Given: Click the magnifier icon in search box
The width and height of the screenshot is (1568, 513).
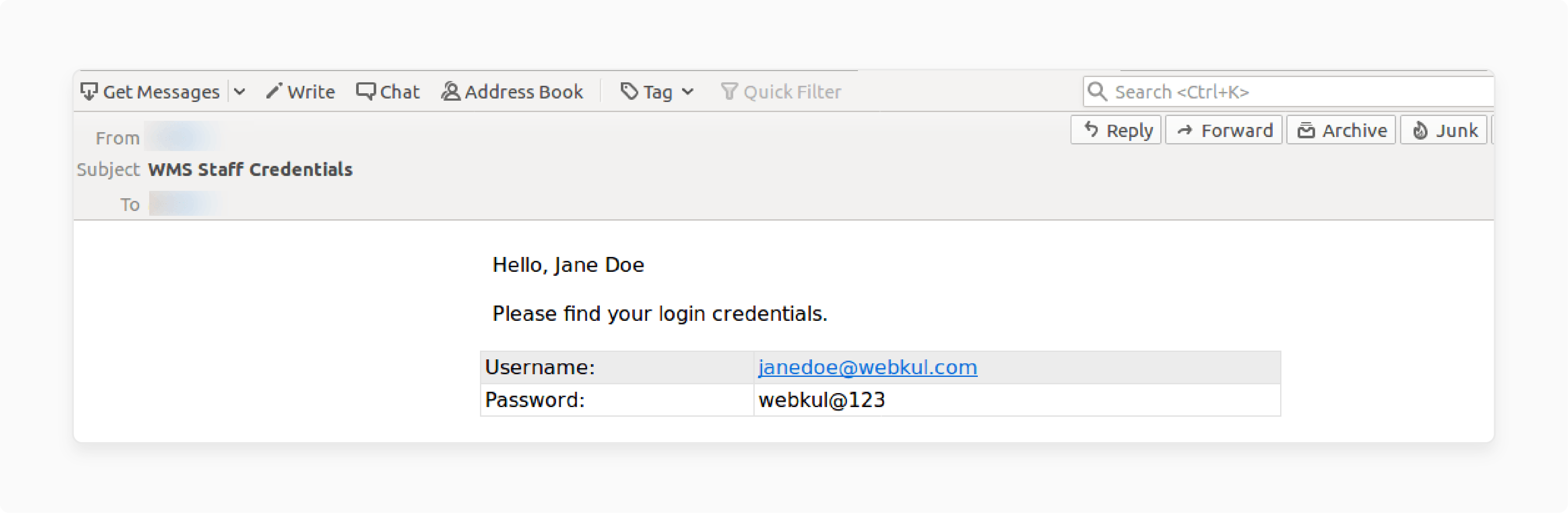Looking at the screenshot, I should pos(1097,91).
